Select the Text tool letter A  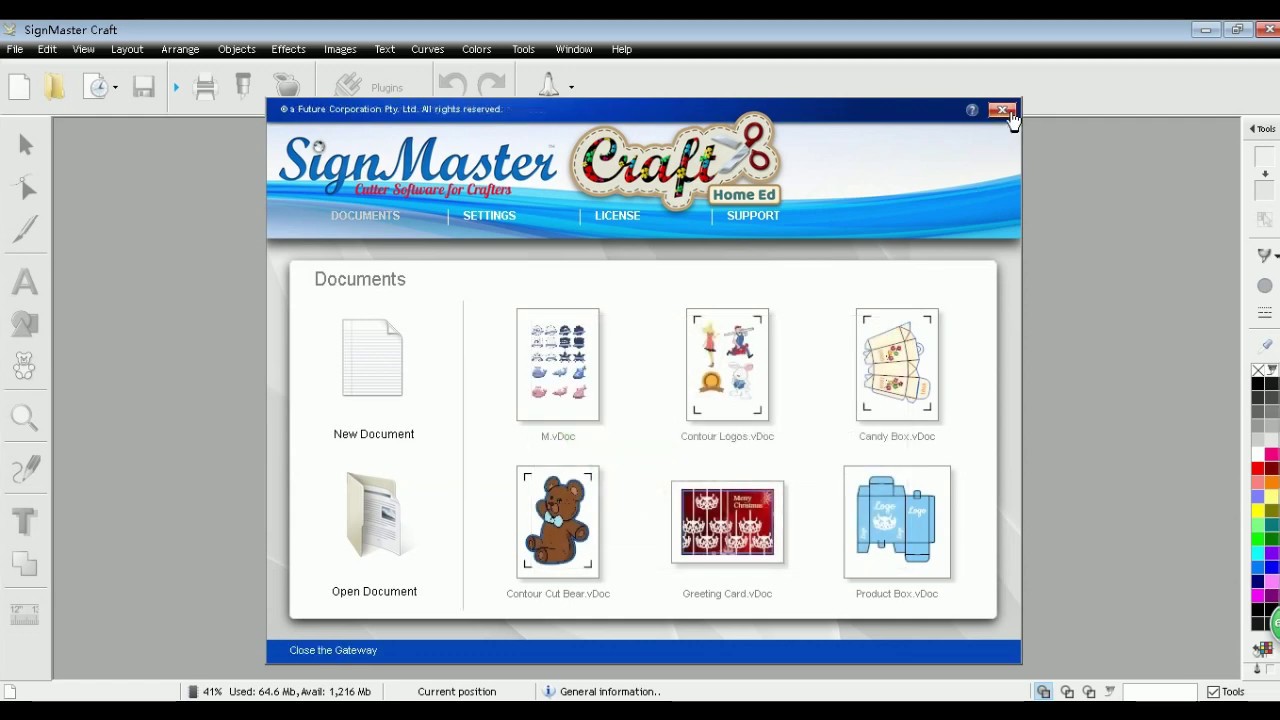point(26,281)
